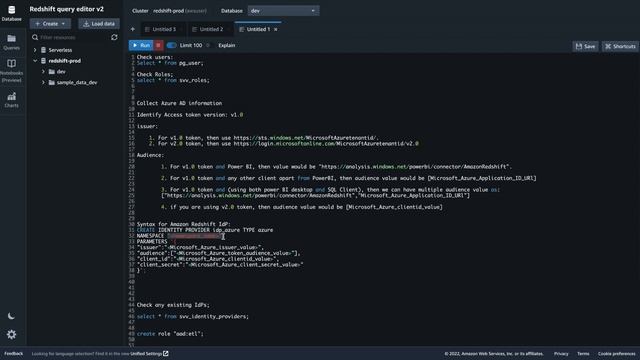Click the Load data button
640x360 pixels.
tap(99, 24)
